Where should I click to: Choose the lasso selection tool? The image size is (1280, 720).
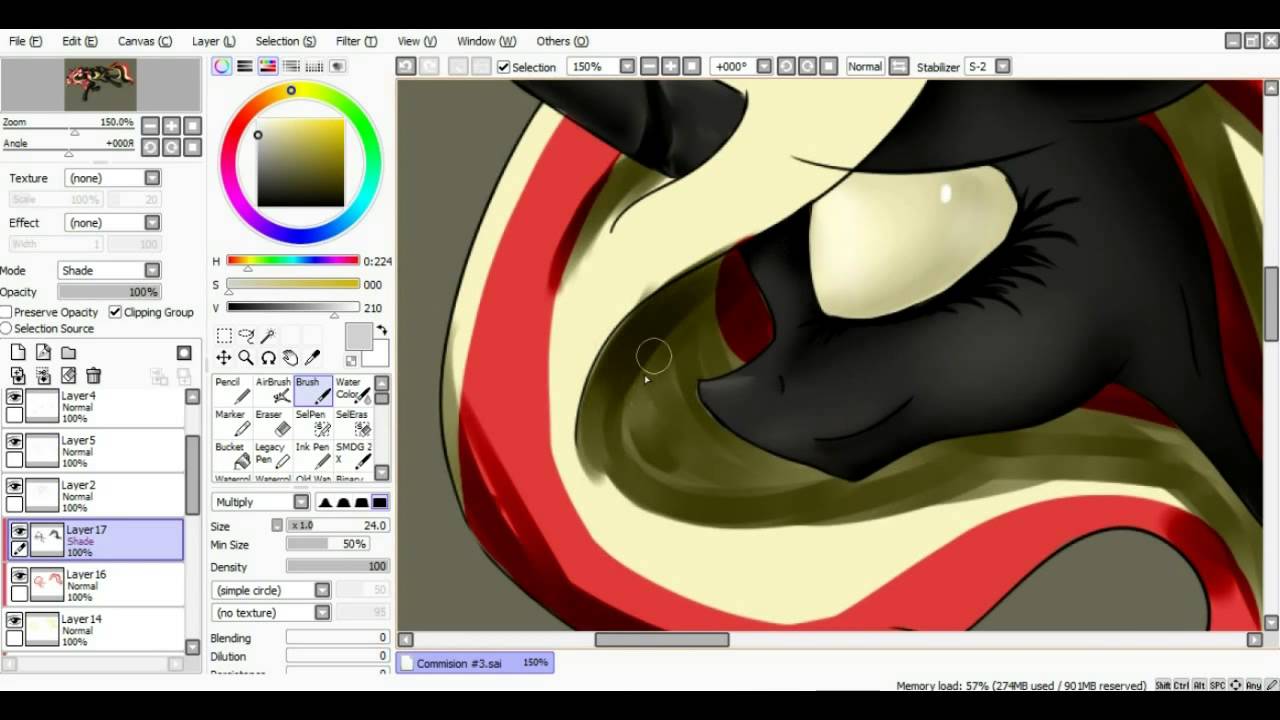(x=246, y=336)
